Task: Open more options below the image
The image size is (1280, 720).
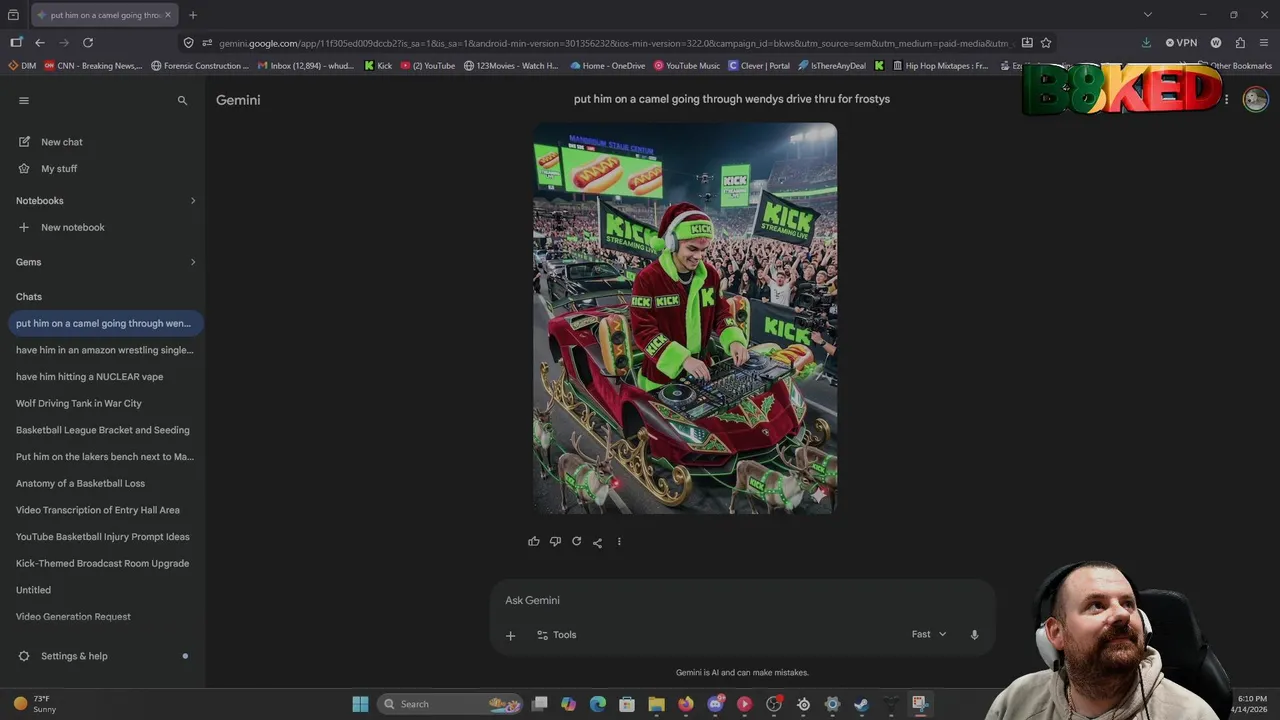Action: pos(619,541)
